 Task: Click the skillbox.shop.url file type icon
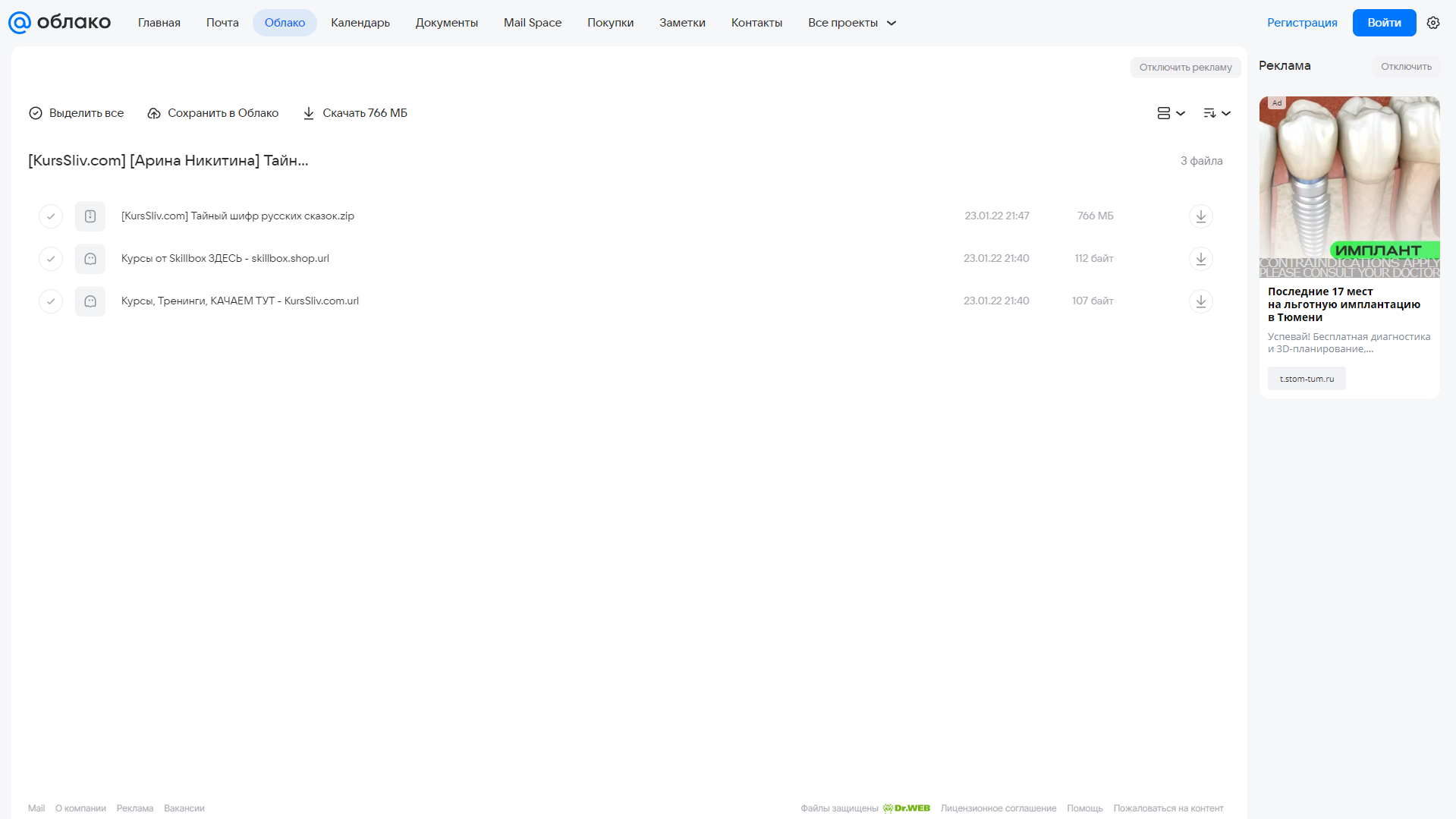tap(90, 259)
